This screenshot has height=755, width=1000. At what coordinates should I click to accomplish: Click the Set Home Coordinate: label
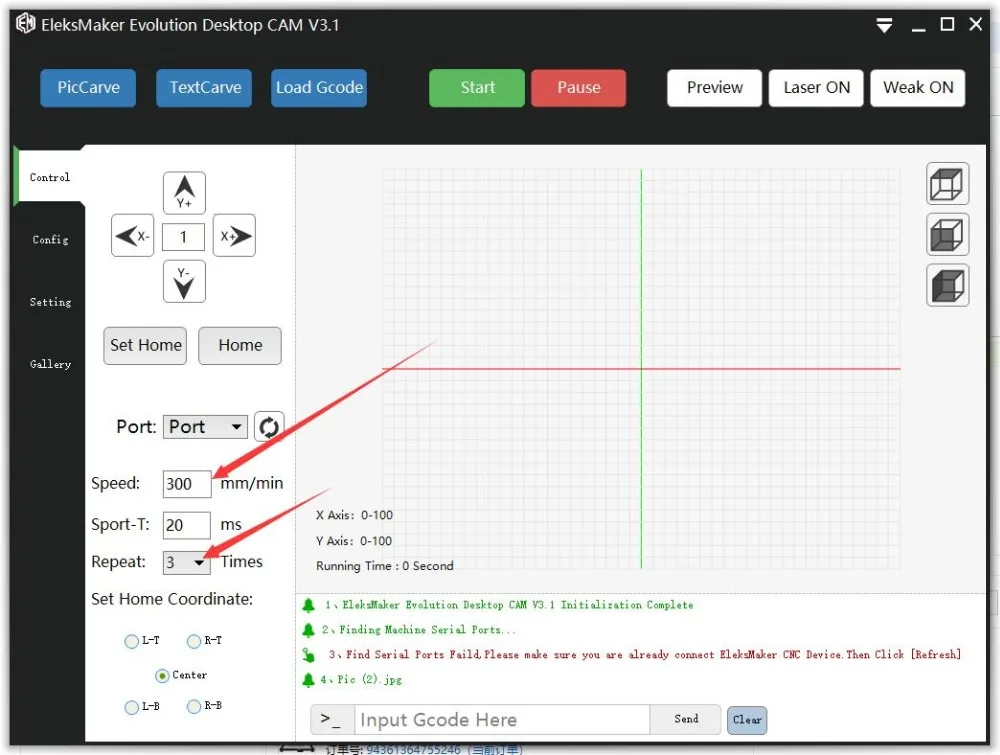pos(172,599)
